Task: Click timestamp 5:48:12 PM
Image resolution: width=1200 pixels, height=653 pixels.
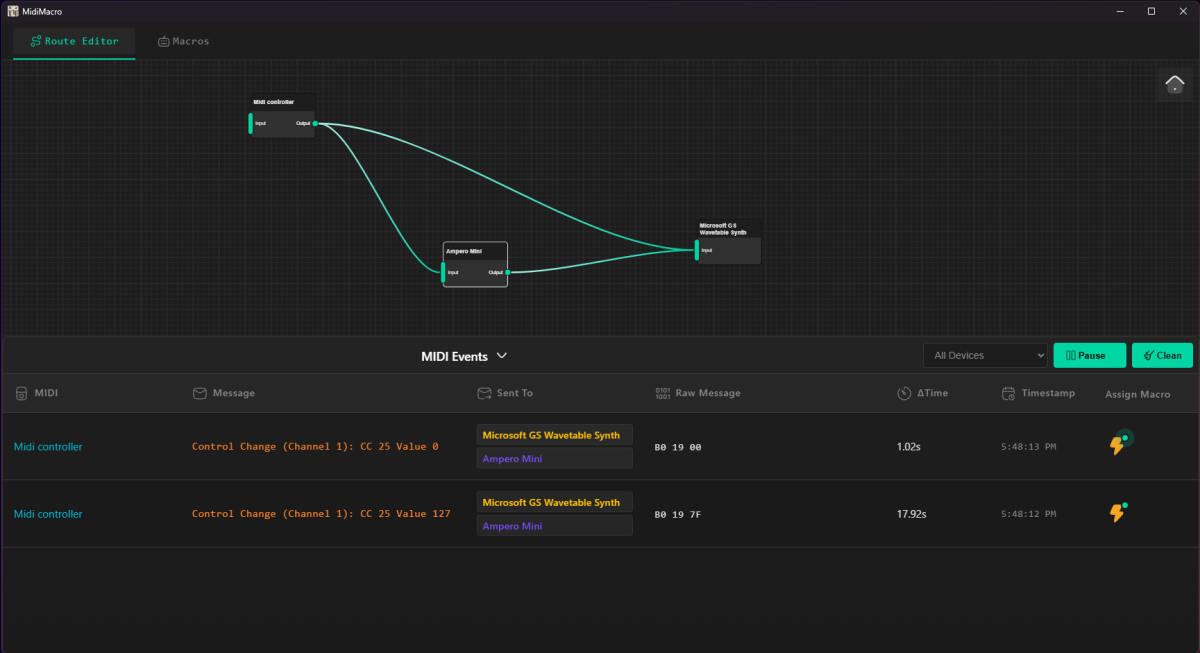Action: point(1029,514)
